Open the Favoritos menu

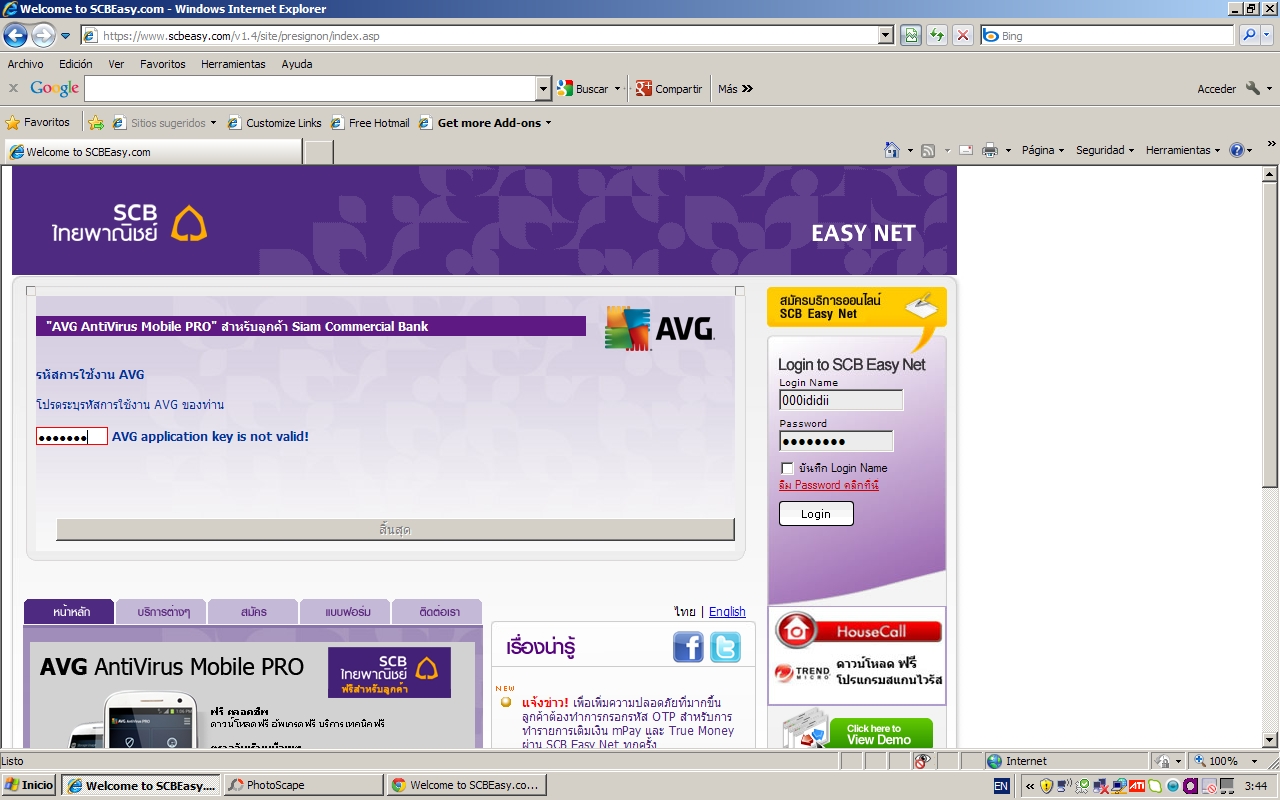click(x=163, y=64)
